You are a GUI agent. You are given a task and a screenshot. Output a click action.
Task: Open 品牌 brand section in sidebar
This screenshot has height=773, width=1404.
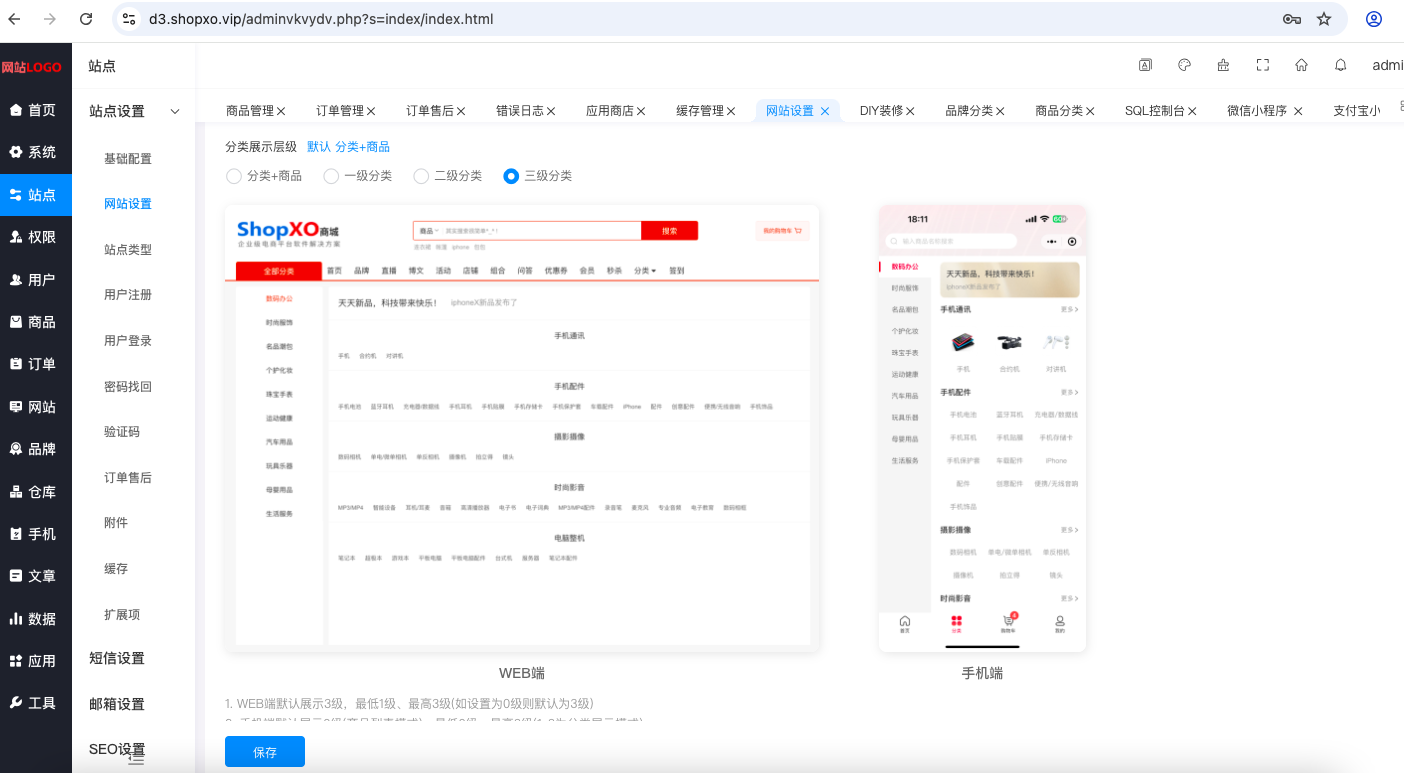pos(35,449)
